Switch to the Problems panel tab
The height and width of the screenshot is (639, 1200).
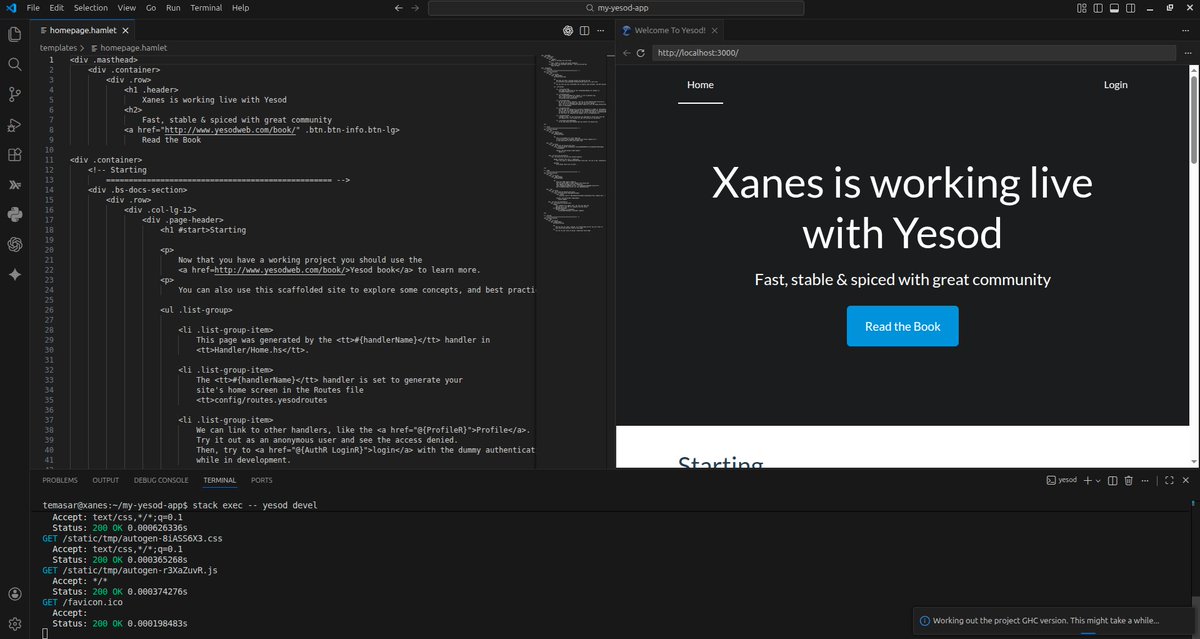click(x=60, y=480)
